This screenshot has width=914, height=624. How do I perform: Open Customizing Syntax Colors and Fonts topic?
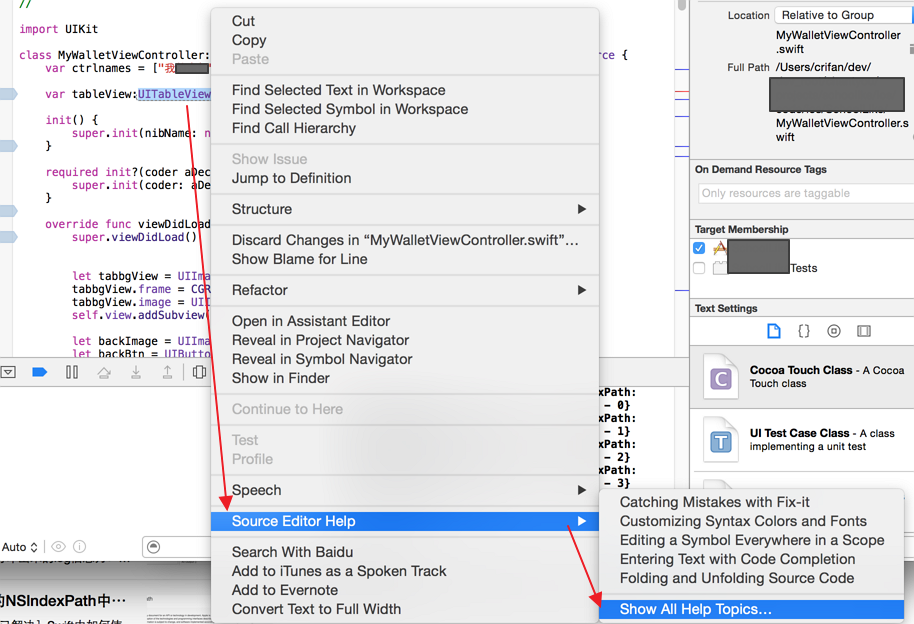coord(751,521)
